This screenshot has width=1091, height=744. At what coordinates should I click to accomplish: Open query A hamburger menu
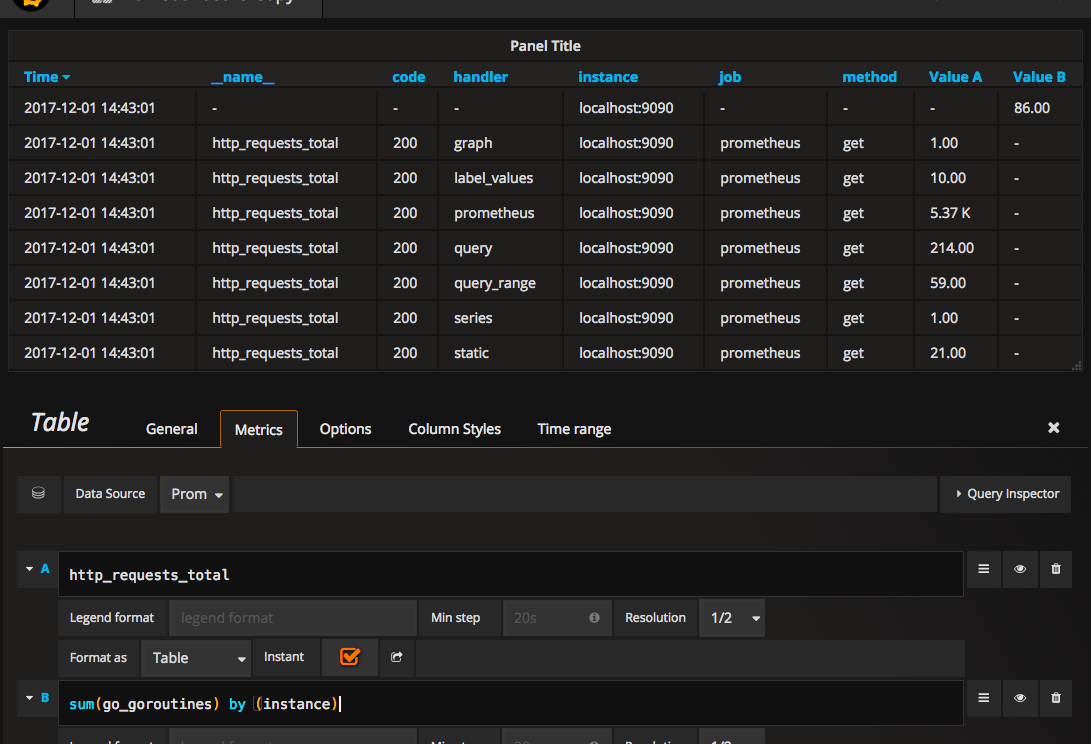coord(984,569)
